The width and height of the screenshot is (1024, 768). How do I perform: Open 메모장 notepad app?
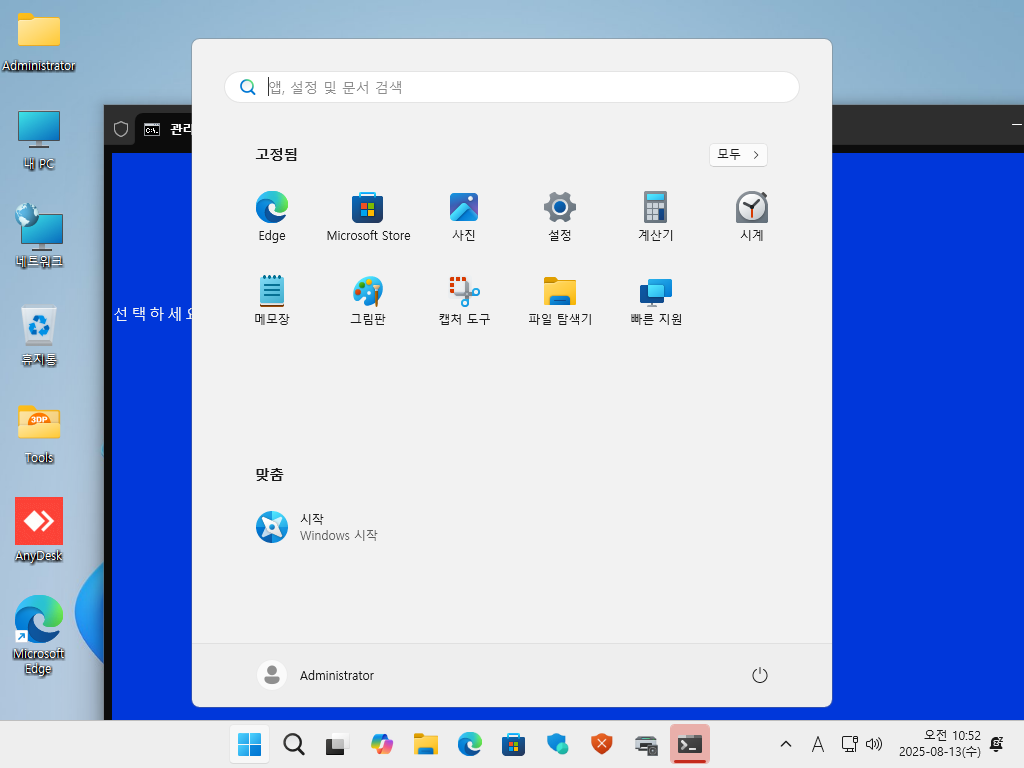(272, 300)
